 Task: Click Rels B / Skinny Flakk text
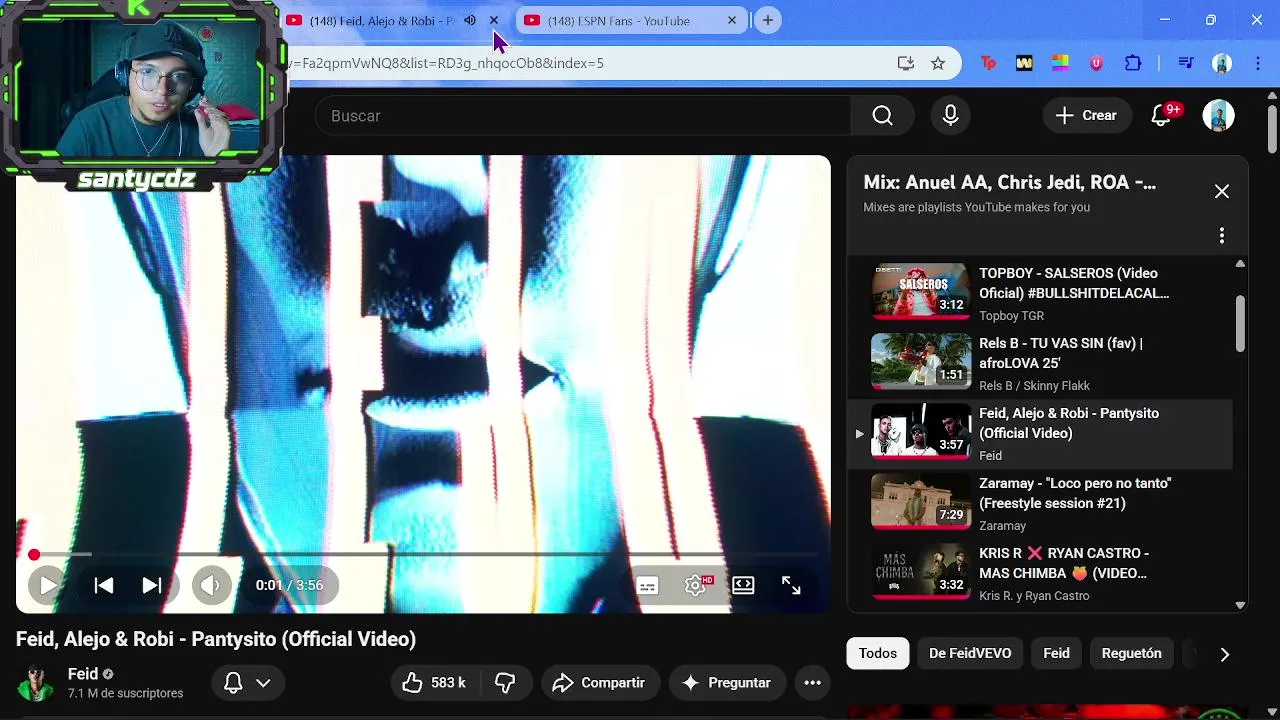click(x=1034, y=386)
